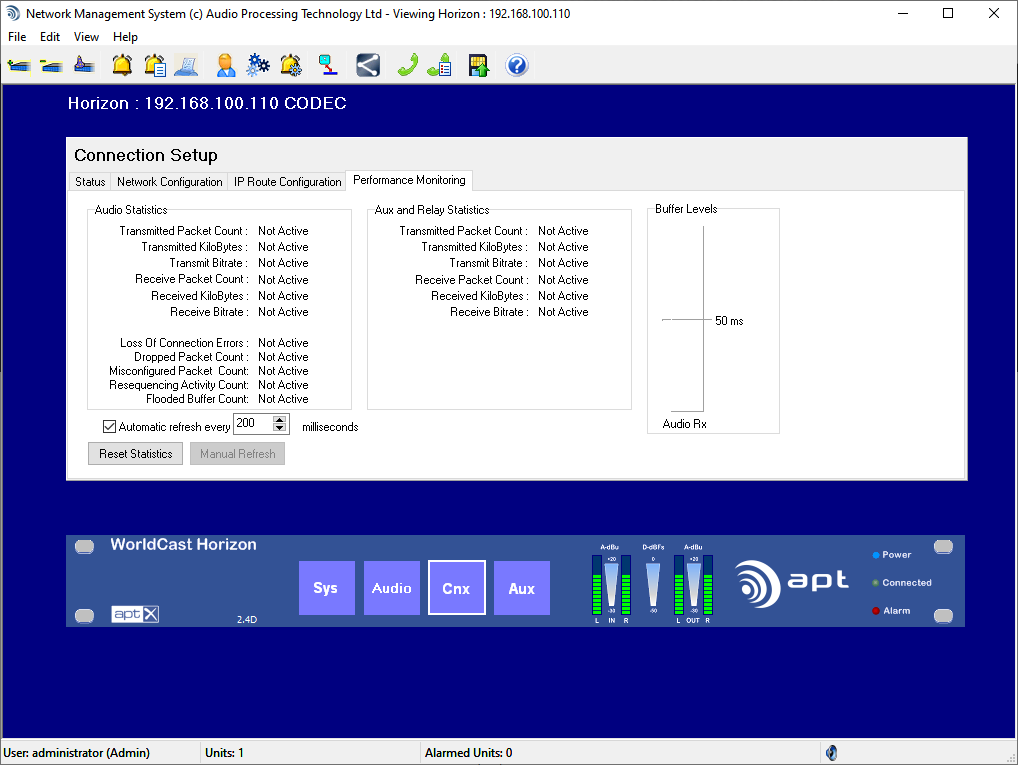Open the File menu

pos(17,37)
